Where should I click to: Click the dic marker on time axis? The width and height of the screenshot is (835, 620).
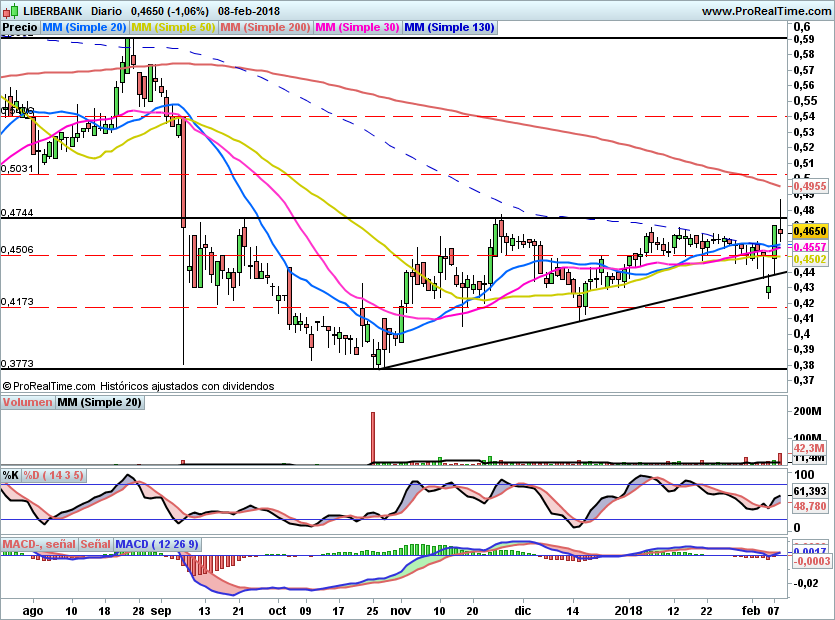pos(523,610)
